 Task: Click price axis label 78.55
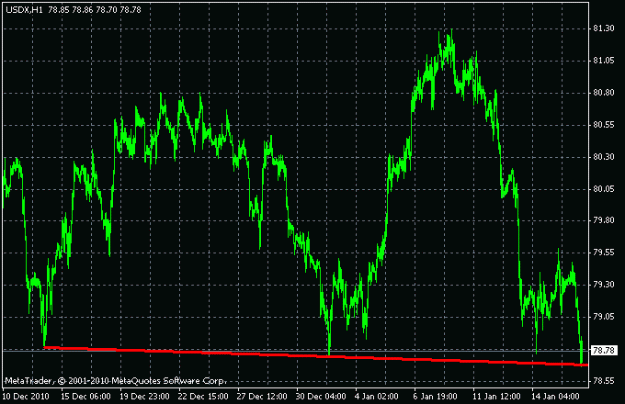pos(603,381)
